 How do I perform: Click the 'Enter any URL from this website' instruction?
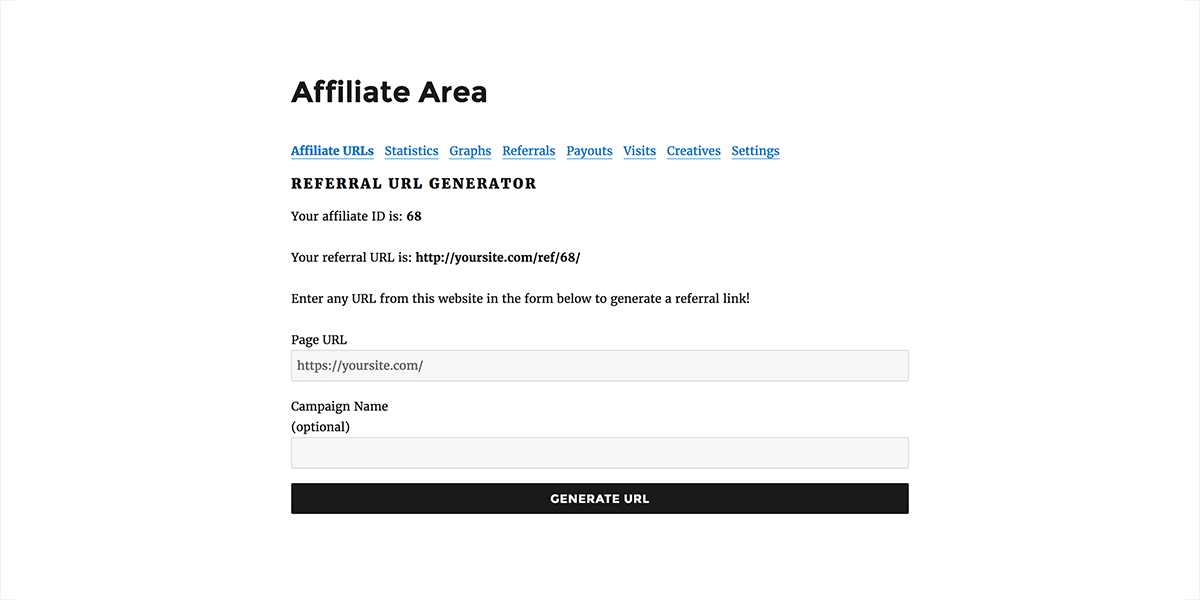pyautogui.click(x=520, y=299)
